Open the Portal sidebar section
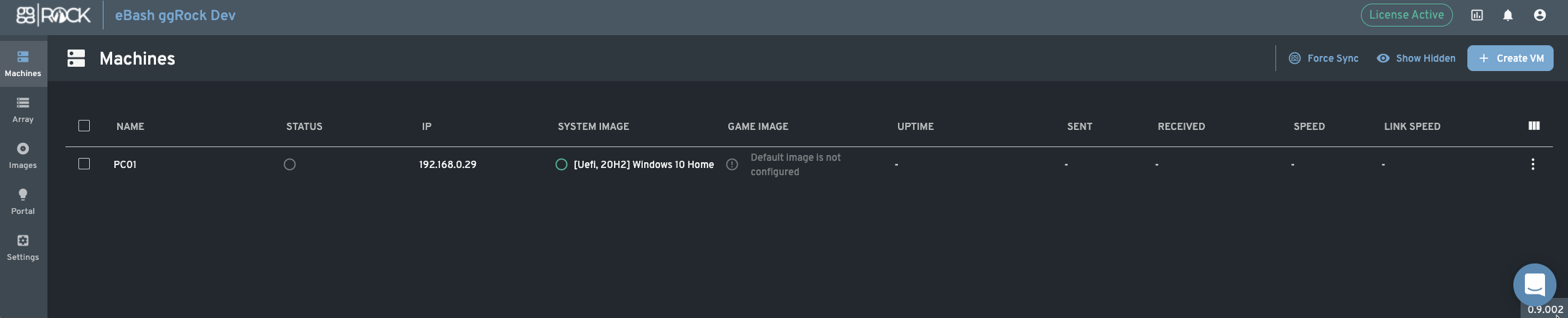Image resolution: width=1568 pixels, height=318 pixels. click(x=23, y=202)
